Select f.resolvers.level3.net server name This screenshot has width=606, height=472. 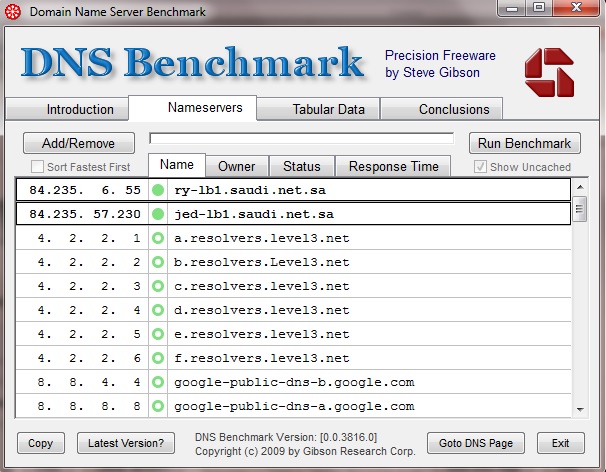tap(262, 358)
